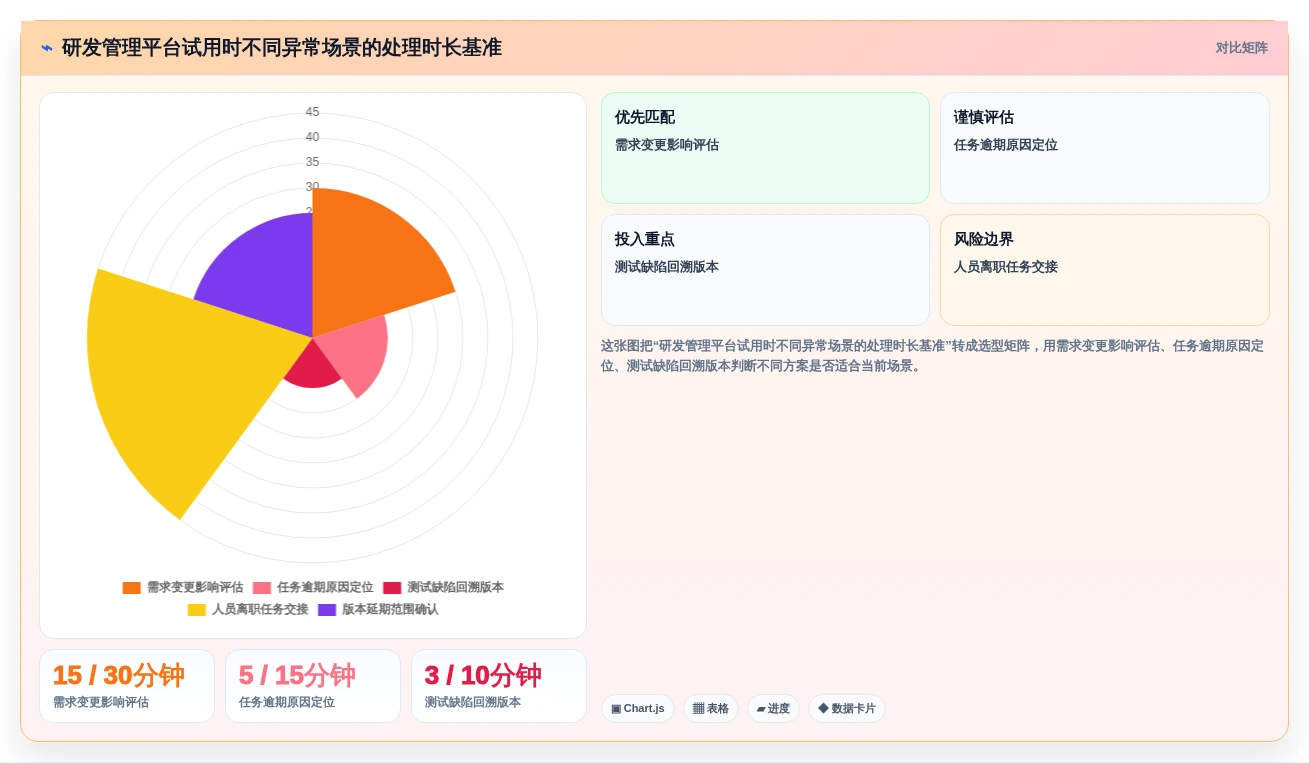Viewport: 1309px width, 763px height.
Task: Click the axis tick label 40
Action: click(312, 137)
